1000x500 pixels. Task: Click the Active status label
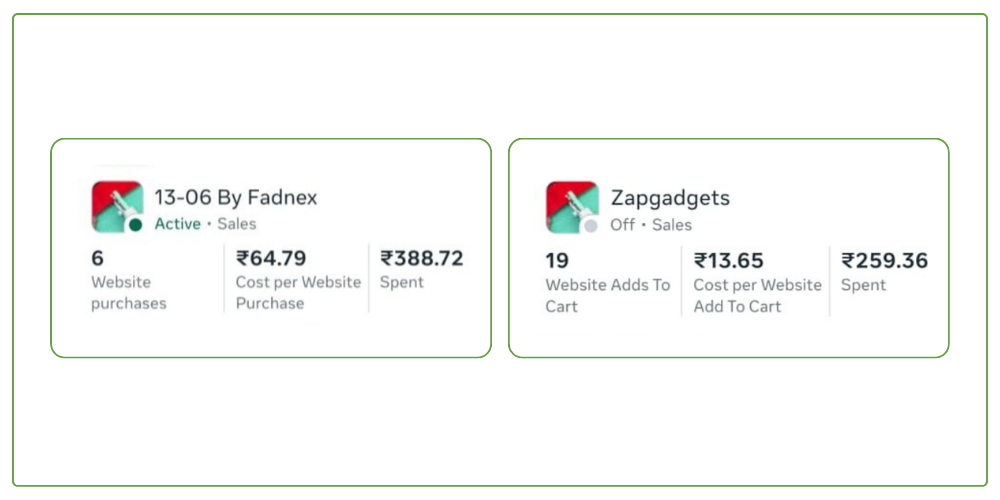(x=177, y=224)
